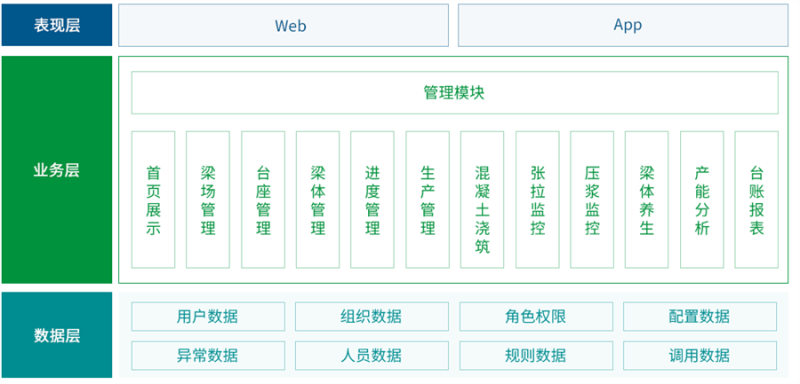Open the 产能分析 module

point(702,199)
